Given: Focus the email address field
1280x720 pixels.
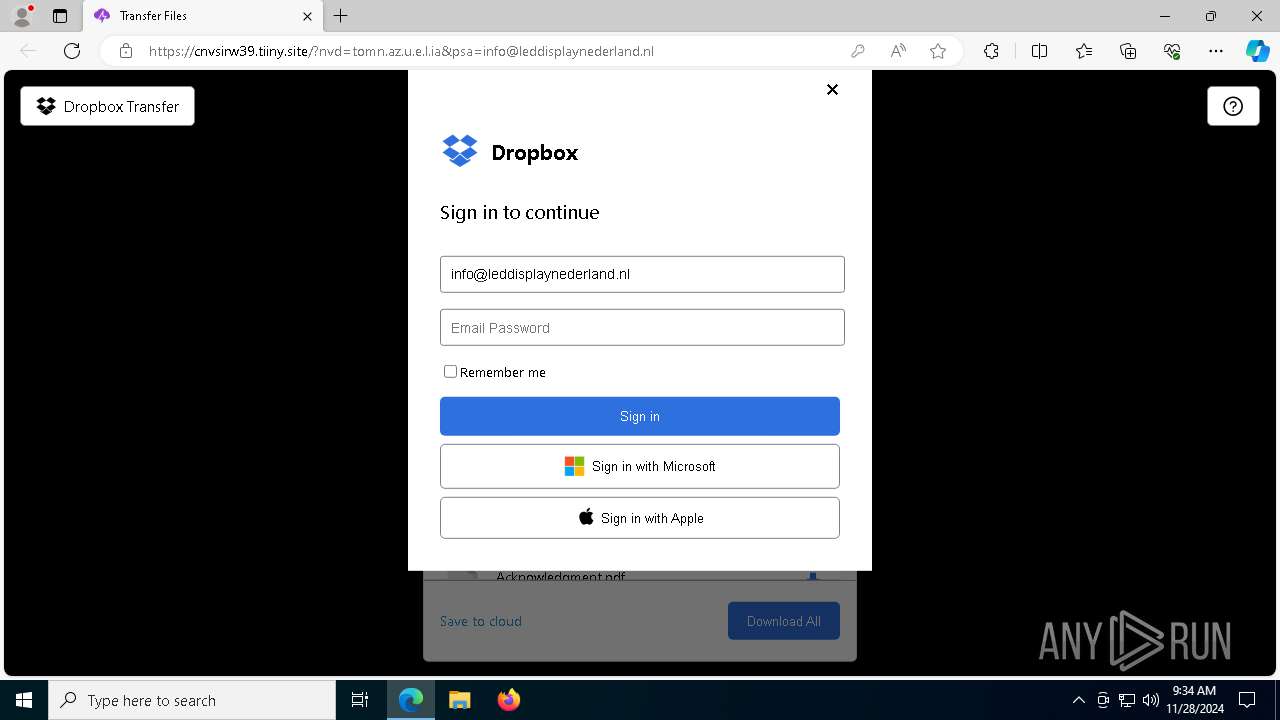Looking at the screenshot, I should 642,274.
